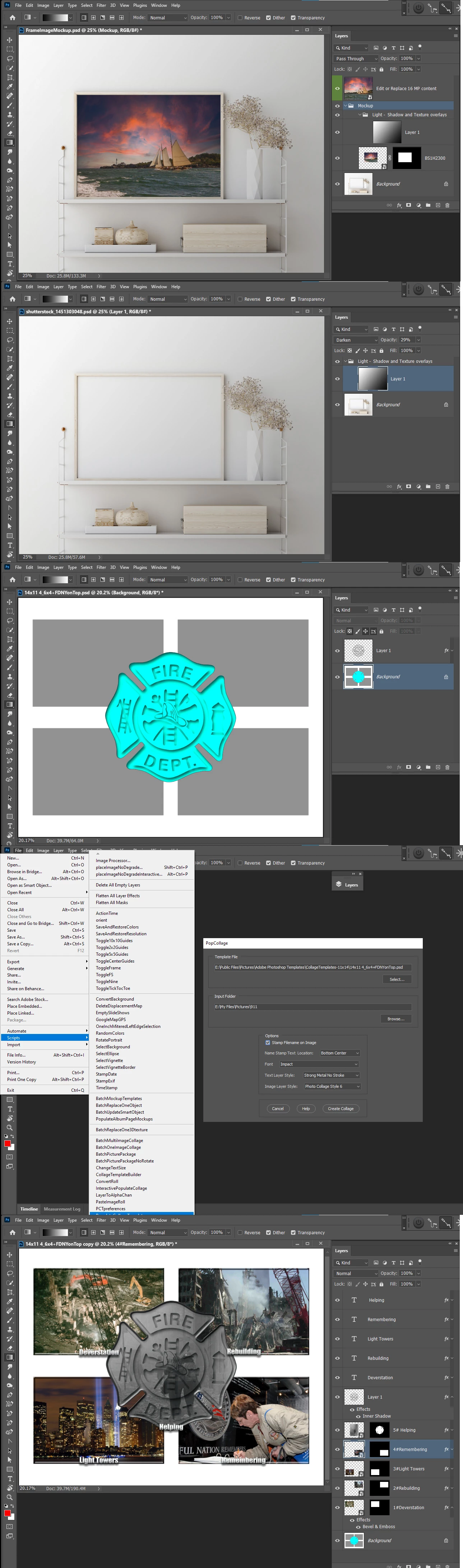
Task: Add layer mask in shutterstock Layers panel
Action: point(409,486)
